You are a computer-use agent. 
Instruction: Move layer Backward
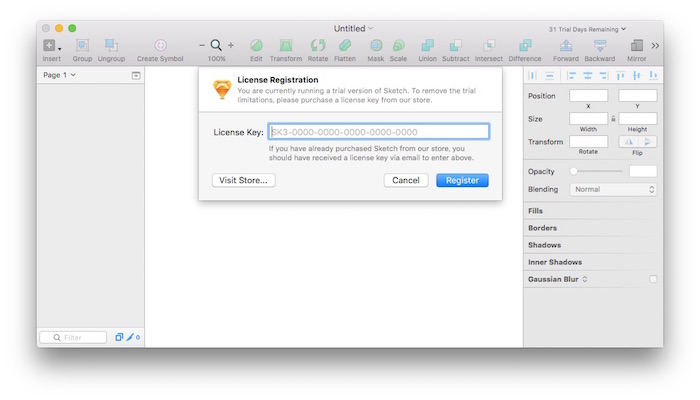pyautogui.click(x=600, y=45)
